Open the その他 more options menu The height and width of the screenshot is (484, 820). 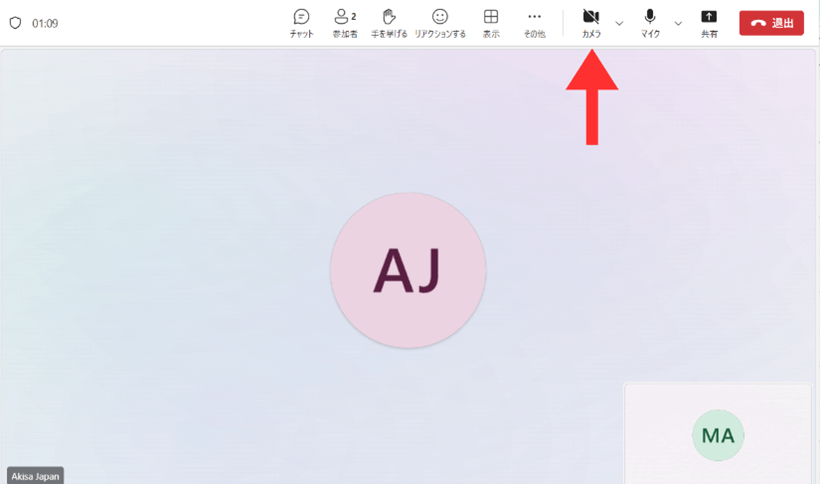534,24
